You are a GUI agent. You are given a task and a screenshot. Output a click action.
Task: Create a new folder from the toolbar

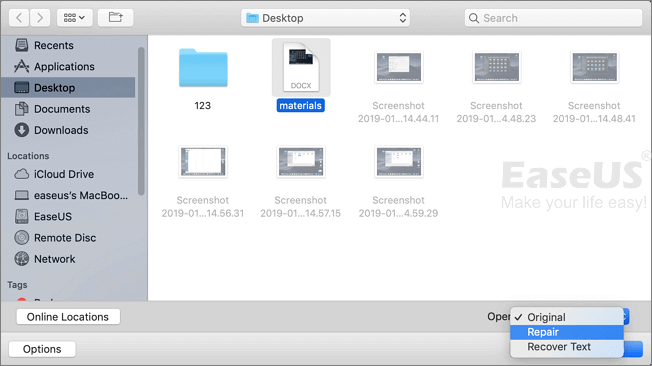[116, 18]
